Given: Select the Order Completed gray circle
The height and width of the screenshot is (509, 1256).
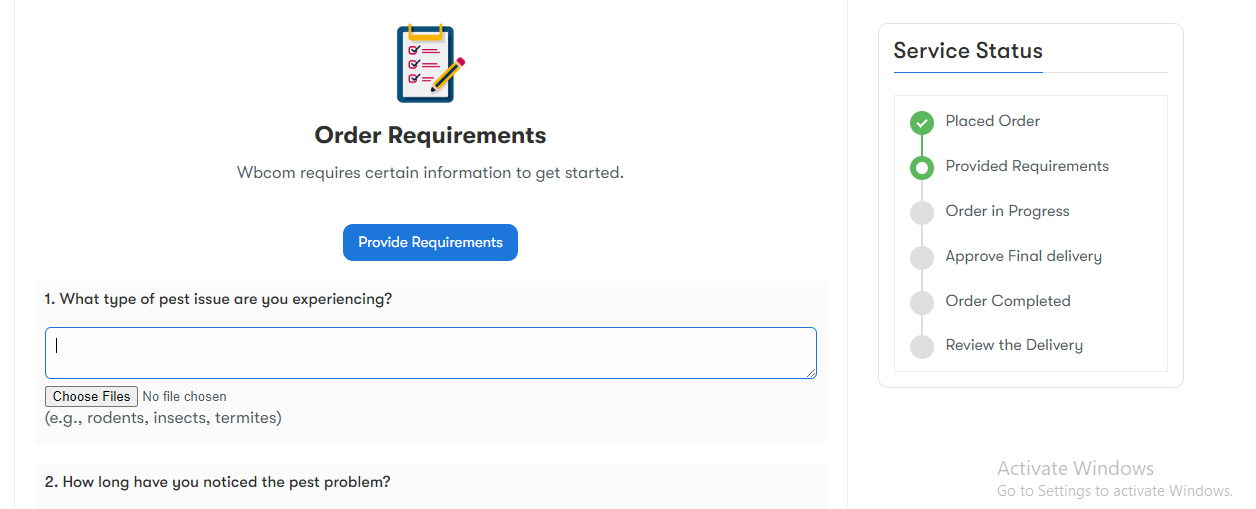Looking at the screenshot, I should click(x=921, y=302).
